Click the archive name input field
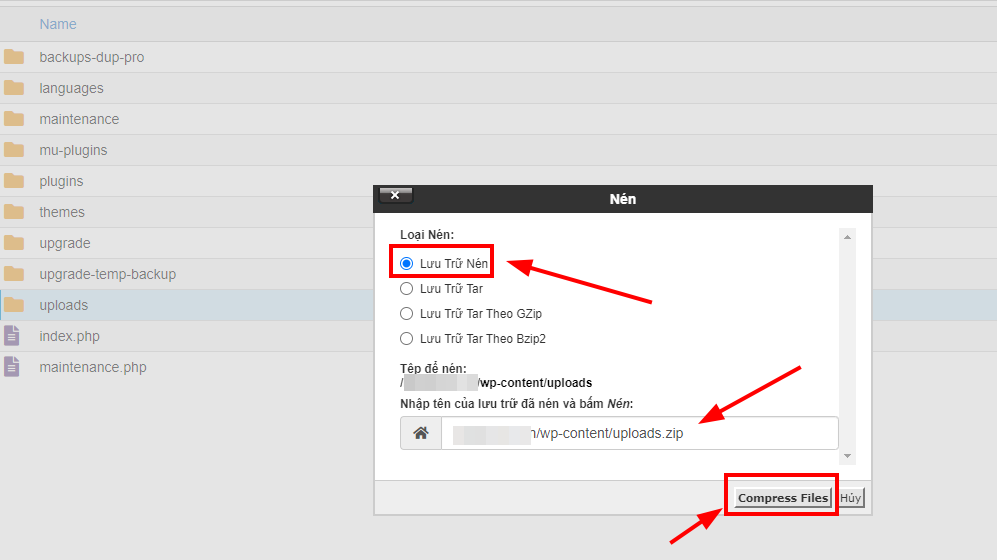This screenshot has width=997, height=560. [x=640, y=433]
